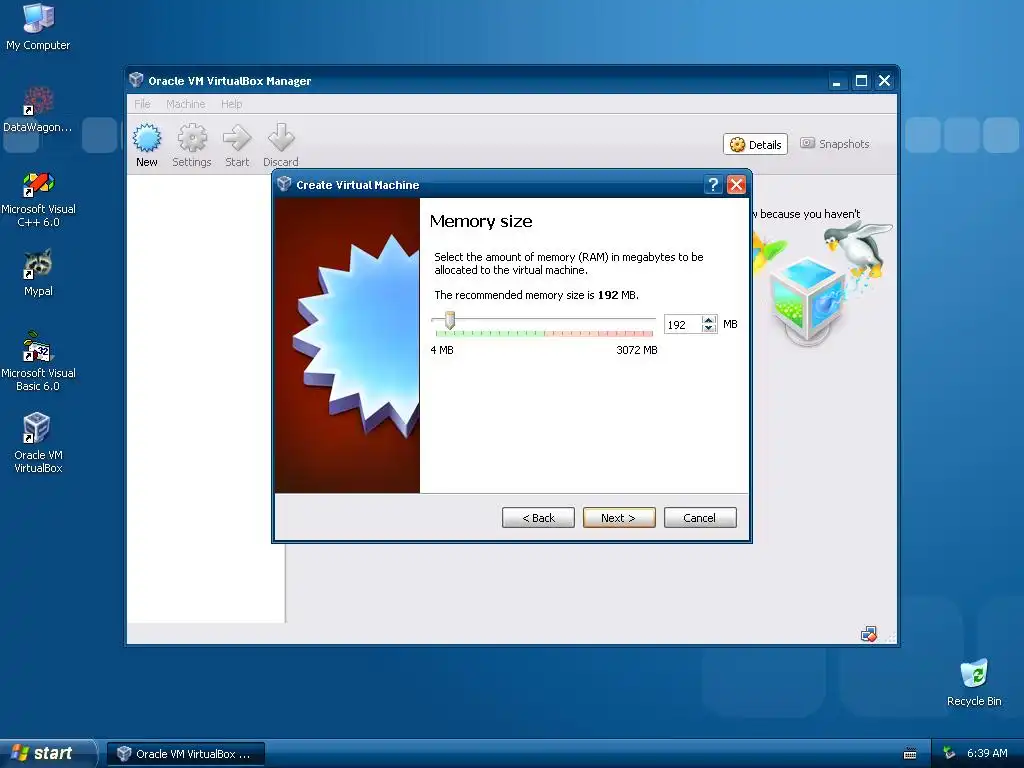The width and height of the screenshot is (1024, 768).
Task: Decrease memory with the down spinner arrow
Action: click(x=709, y=328)
